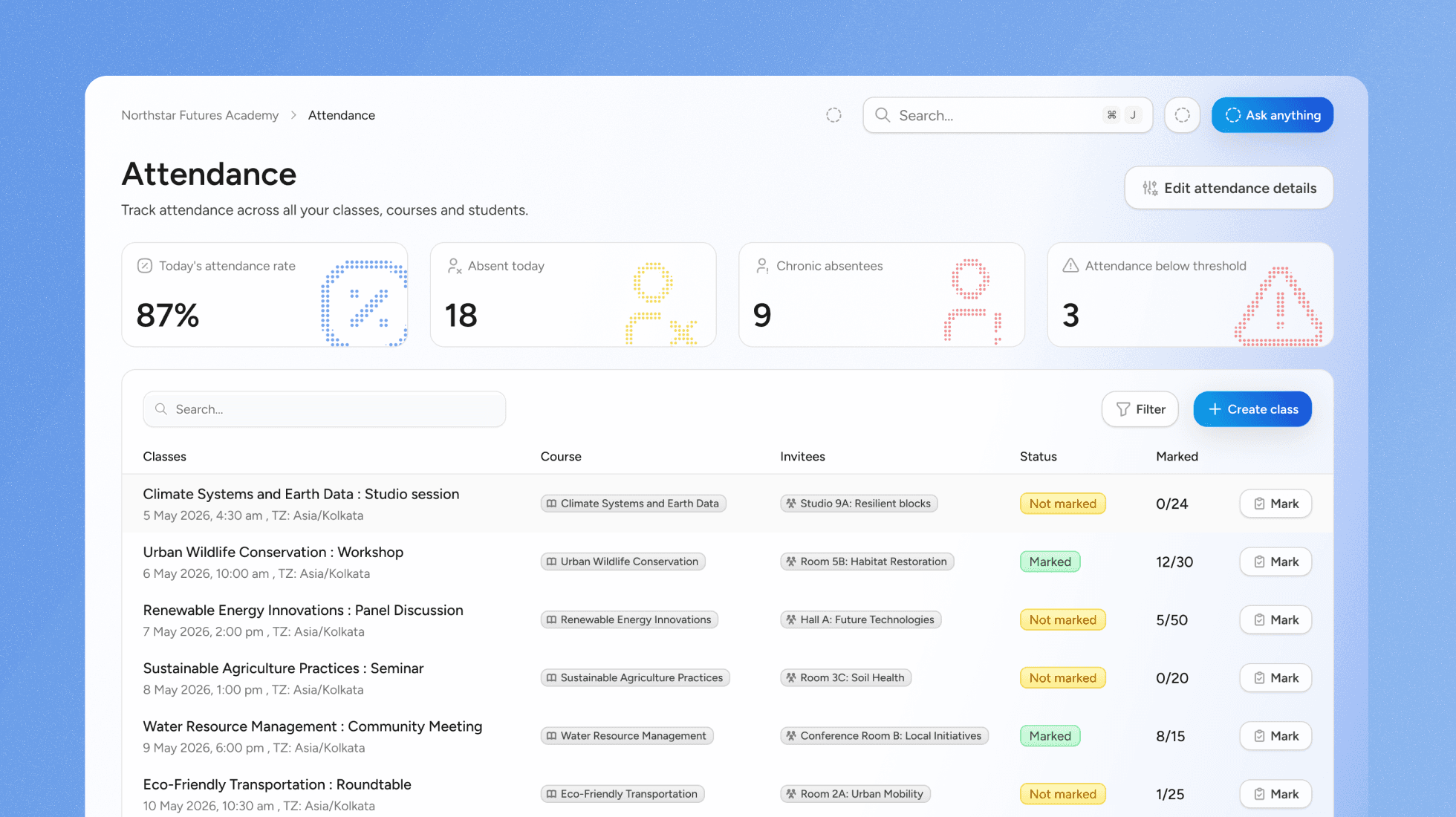
Task: Click the Today's attendance rate percent icon
Action: [x=145, y=266]
